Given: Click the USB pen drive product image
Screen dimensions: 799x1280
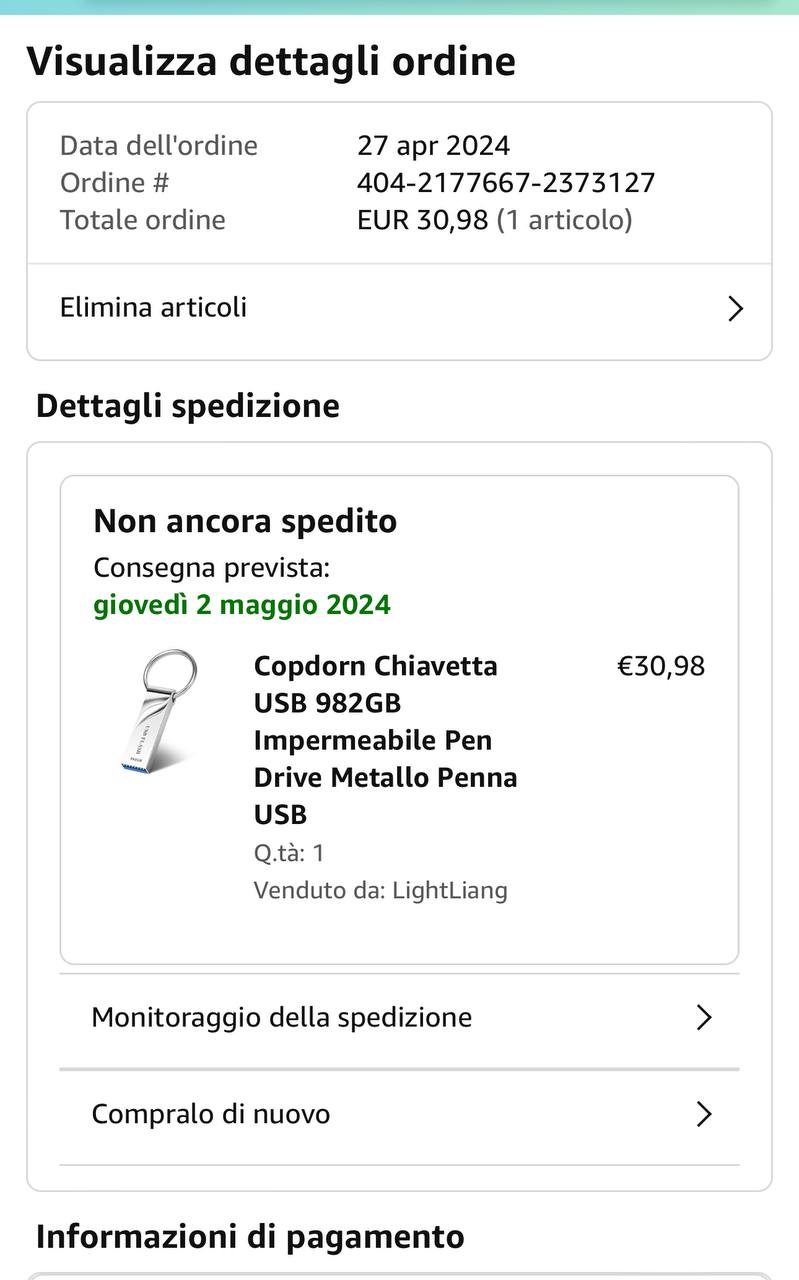Looking at the screenshot, I should click(x=155, y=711).
